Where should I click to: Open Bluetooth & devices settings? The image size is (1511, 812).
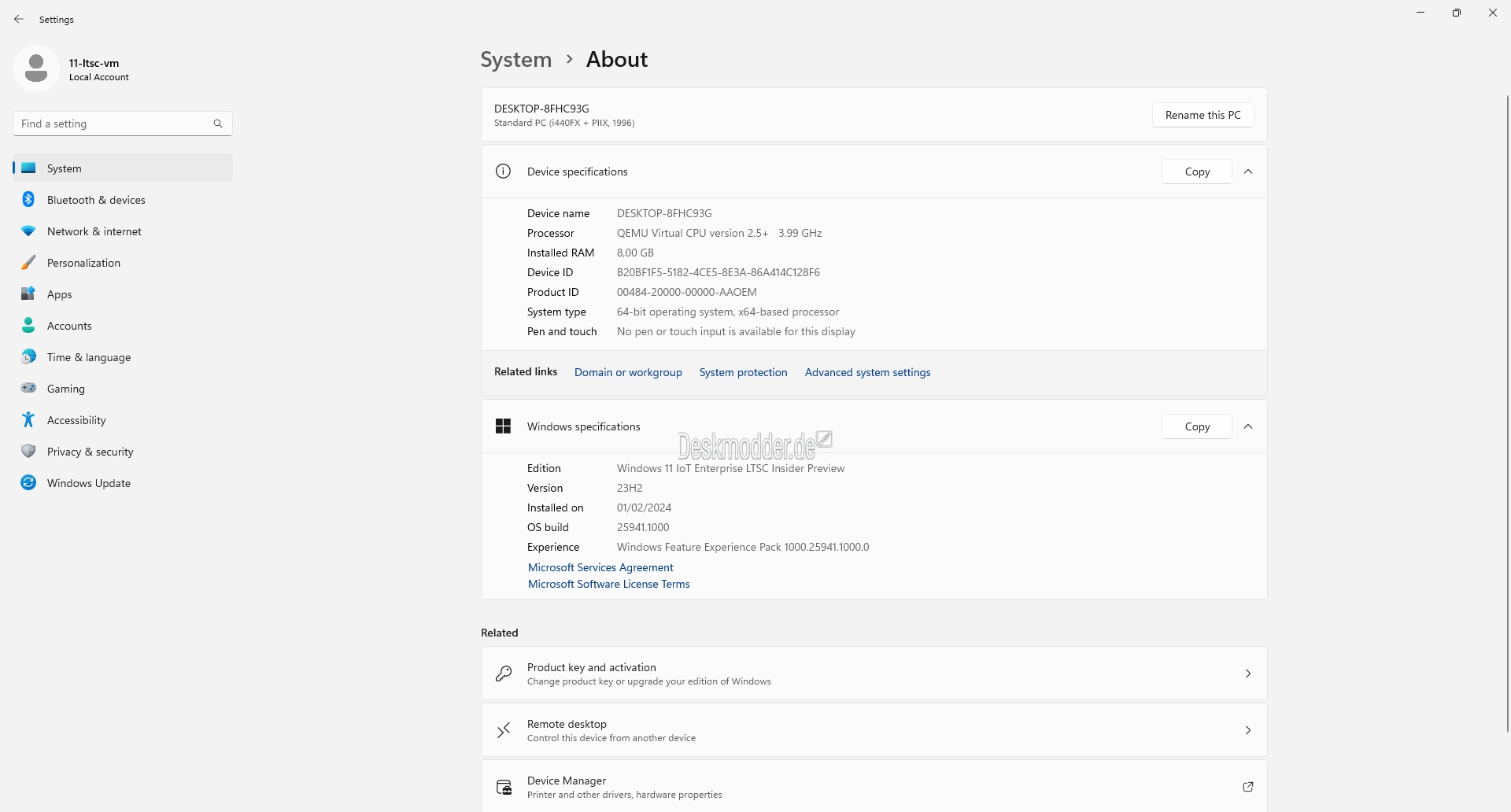click(x=123, y=200)
